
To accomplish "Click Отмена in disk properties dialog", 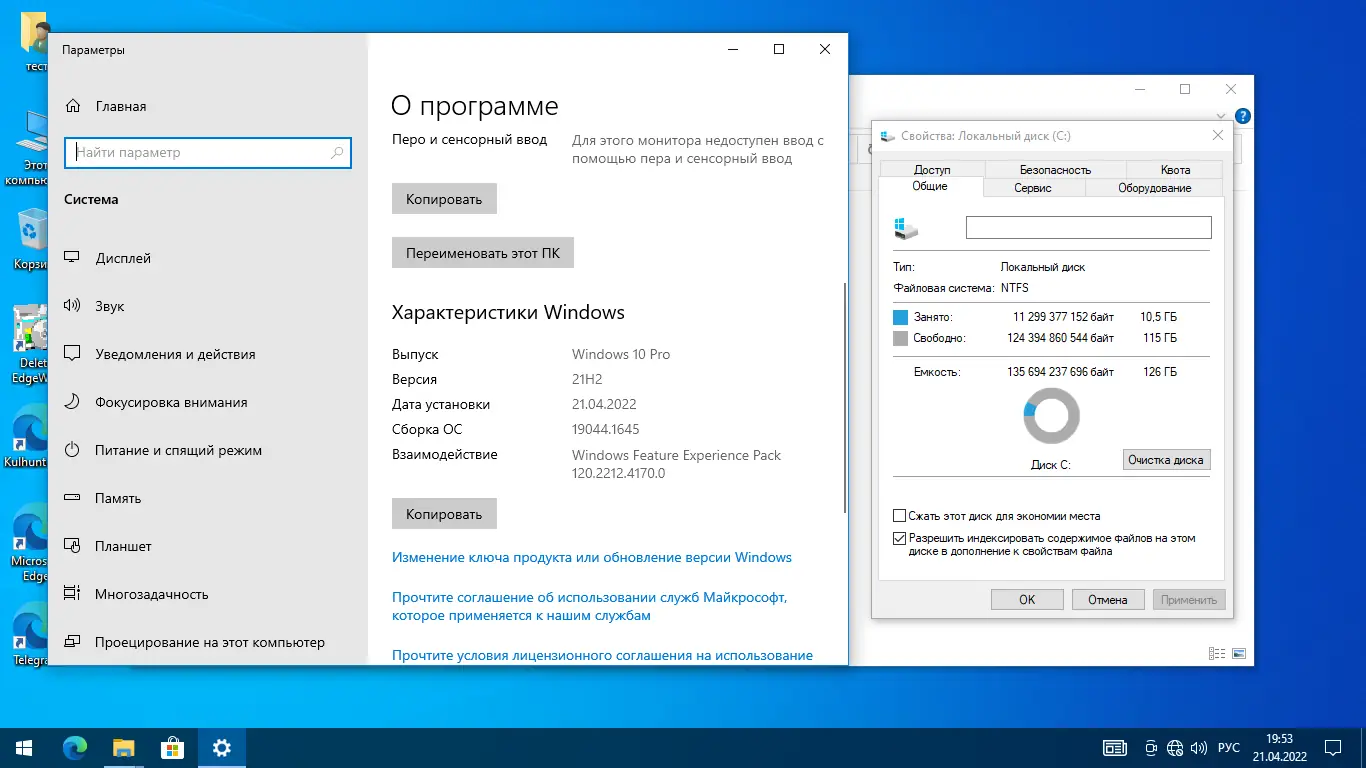I will point(1108,600).
